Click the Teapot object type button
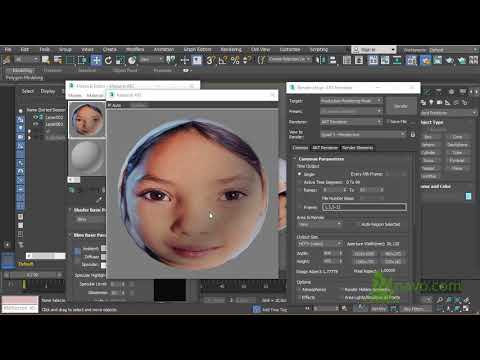This screenshot has height=360, width=480. pyautogui.click(x=429, y=168)
